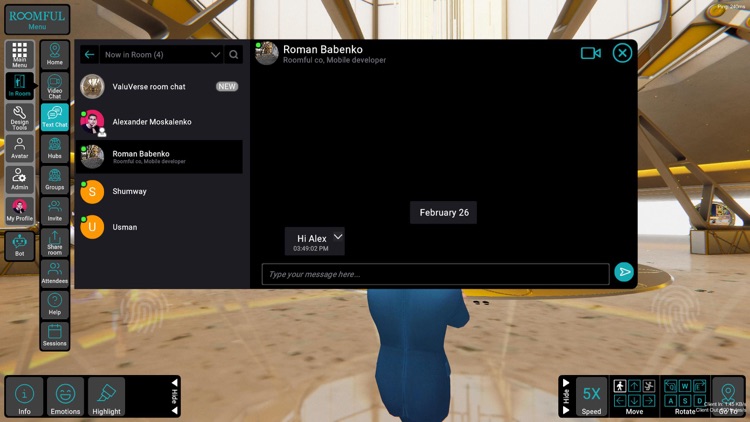The width and height of the screenshot is (750, 422).
Task: Open the Hi Alex message options chevron
Action: [x=338, y=236]
